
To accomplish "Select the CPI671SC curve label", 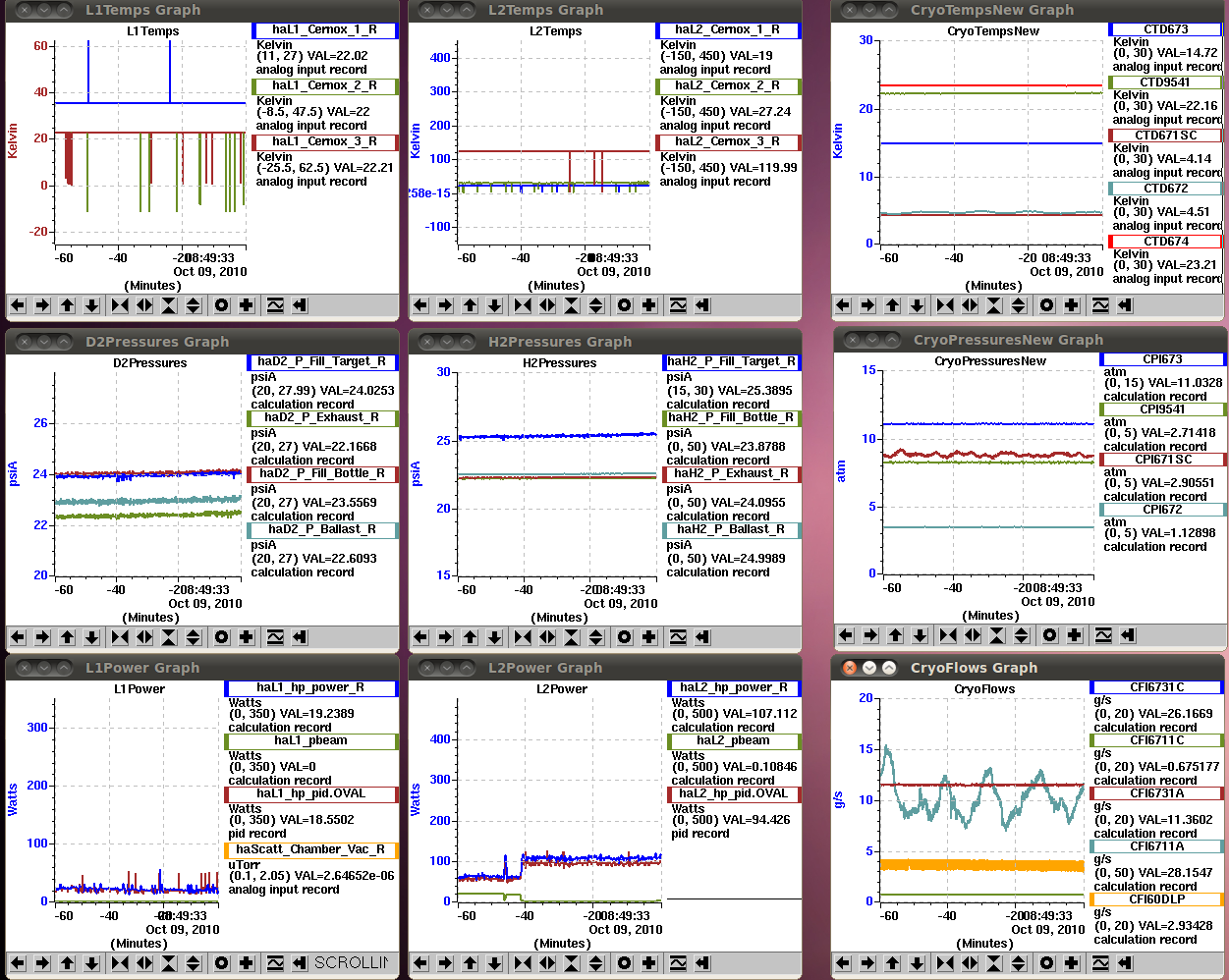I will click(x=1163, y=460).
